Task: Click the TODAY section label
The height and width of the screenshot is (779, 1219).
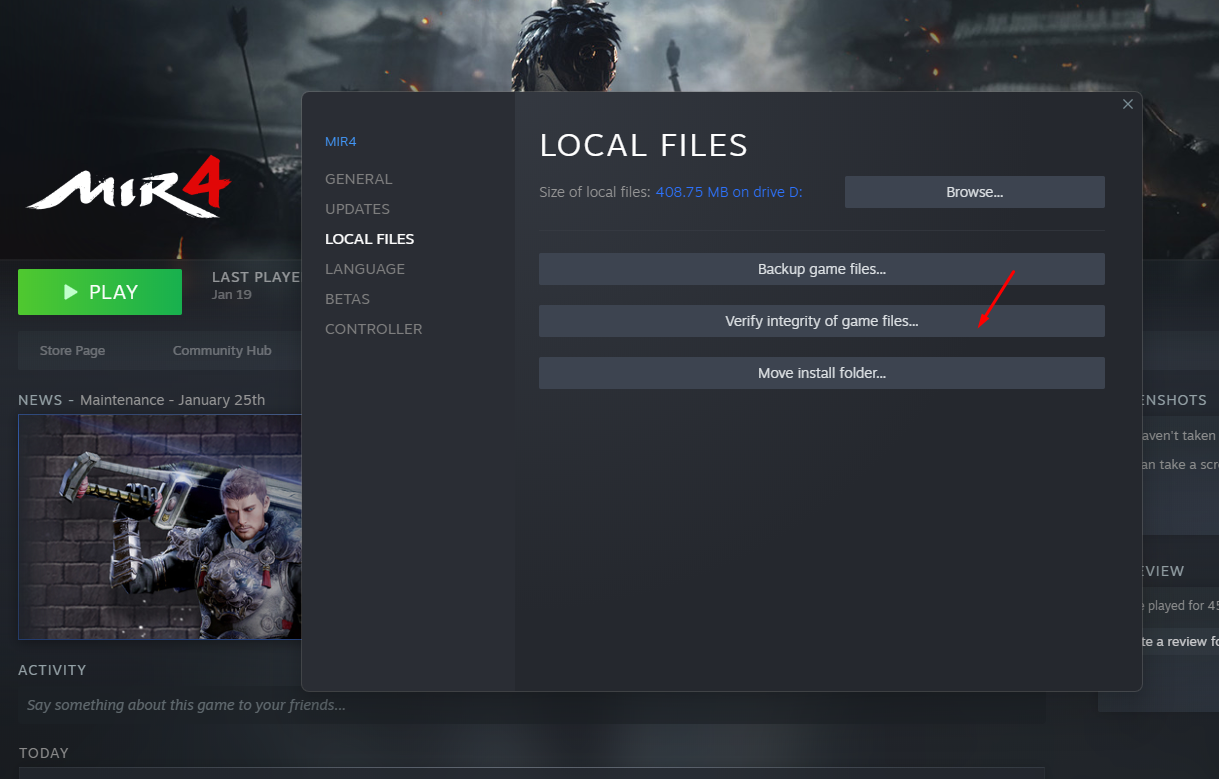Action: [43, 753]
